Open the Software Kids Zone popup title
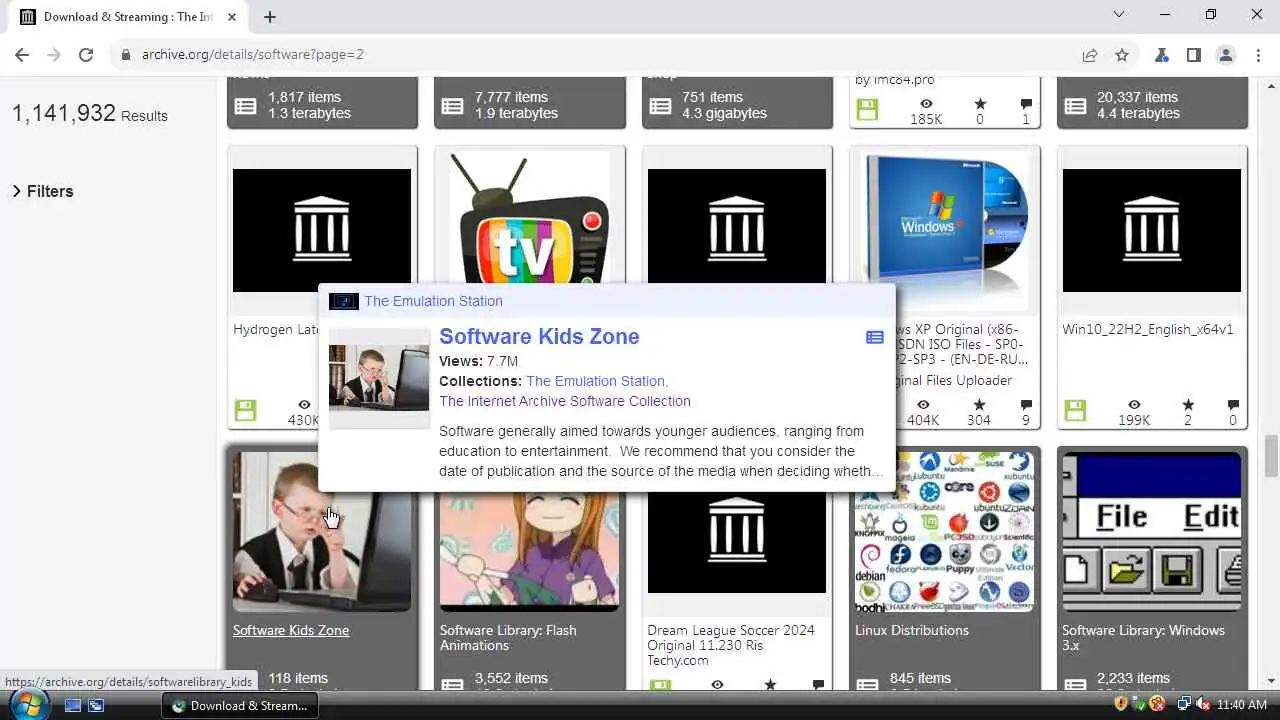 pyautogui.click(x=539, y=337)
